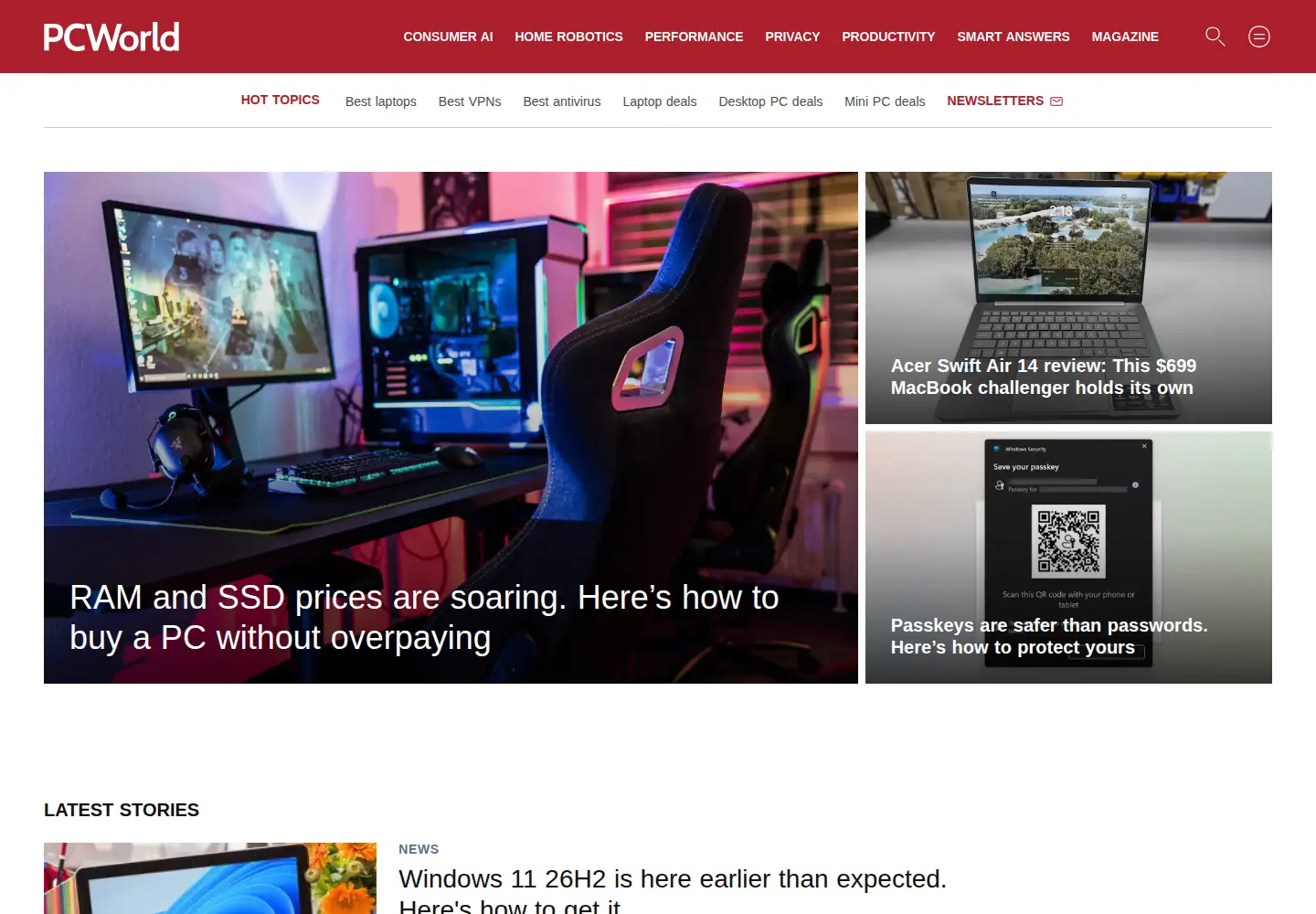1316x914 pixels.
Task: Open the Magazine section
Action: click(x=1125, y=37)
